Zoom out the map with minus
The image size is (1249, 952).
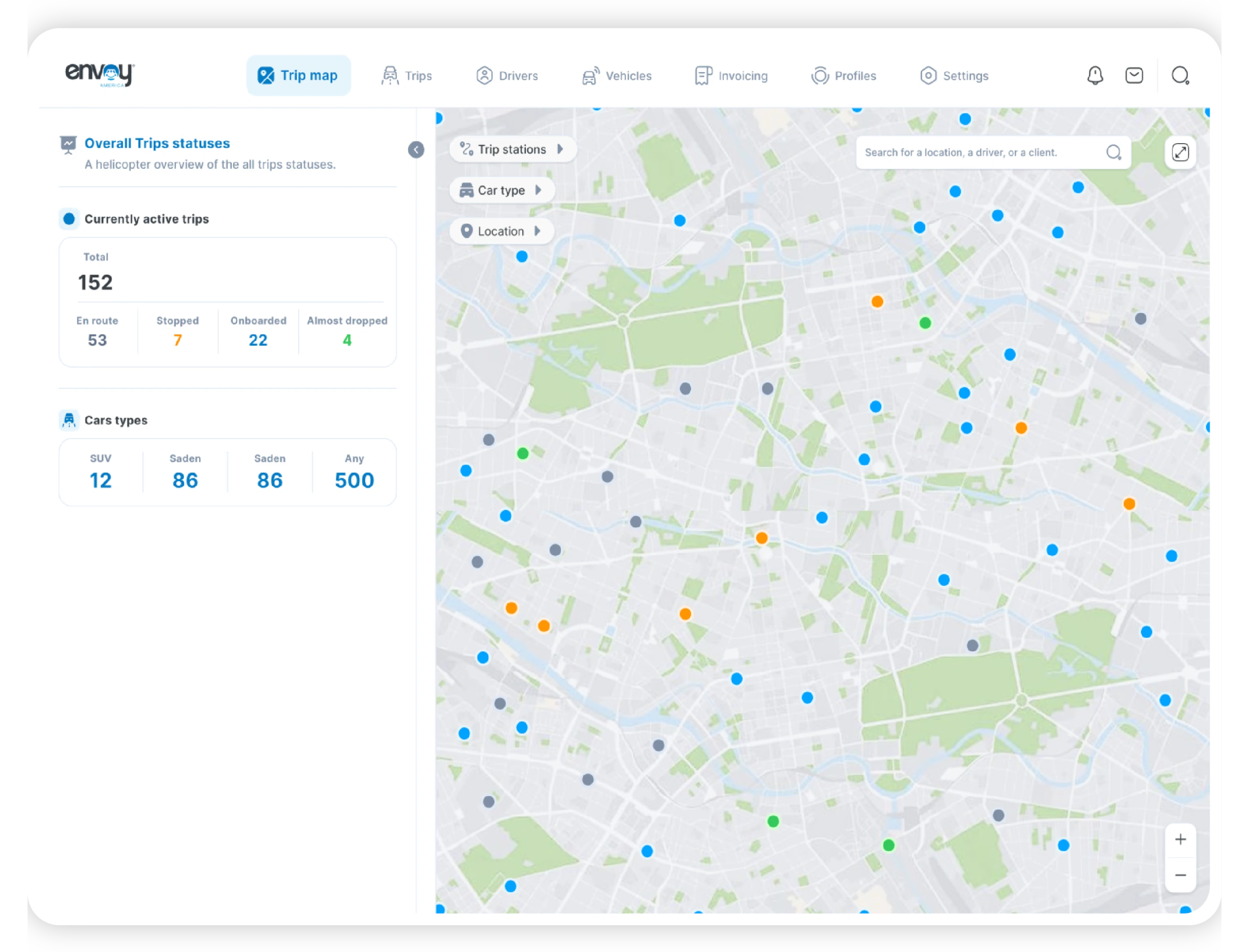point(1180,875)
